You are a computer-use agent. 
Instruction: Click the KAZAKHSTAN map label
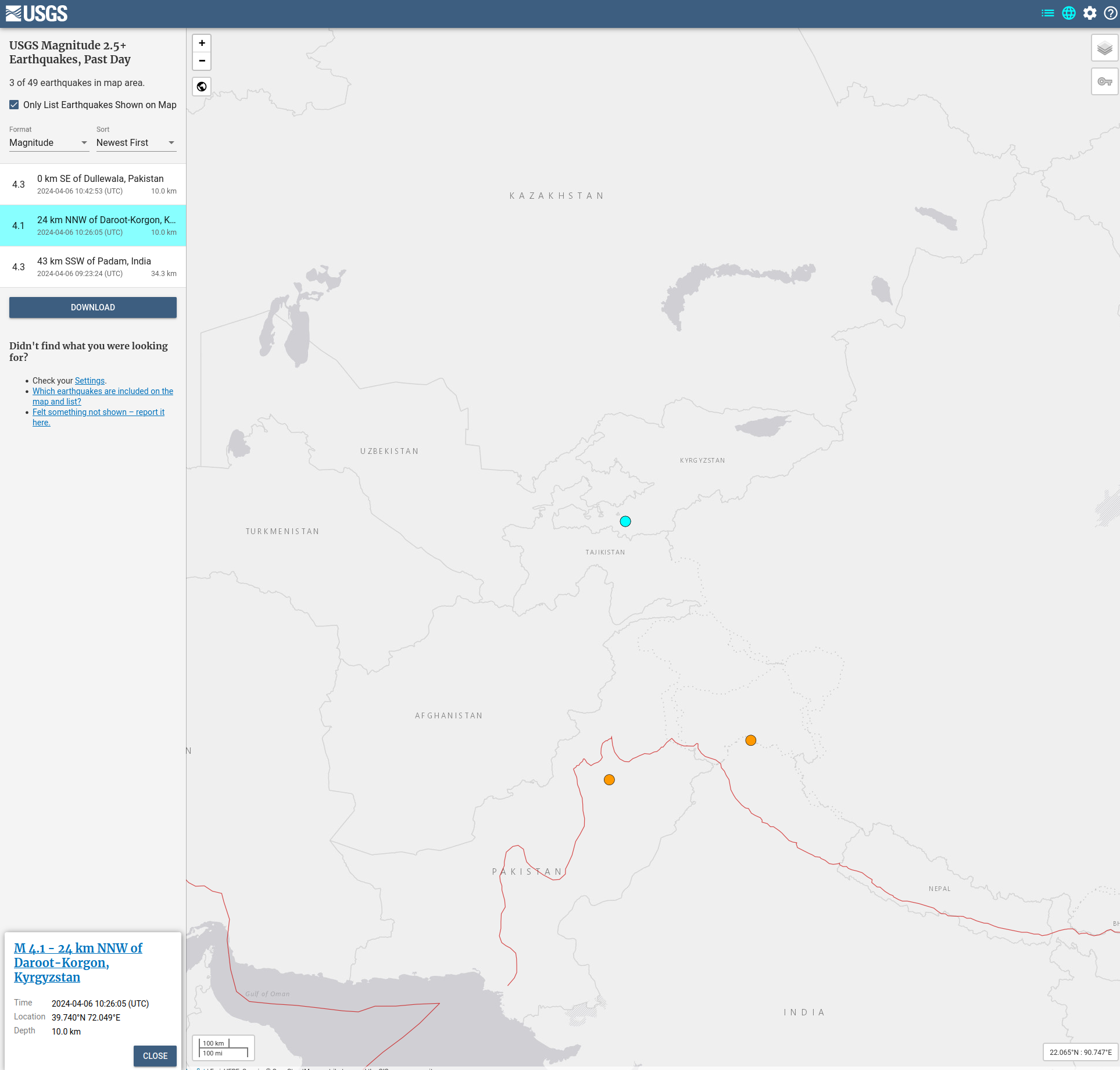[557, 196]
